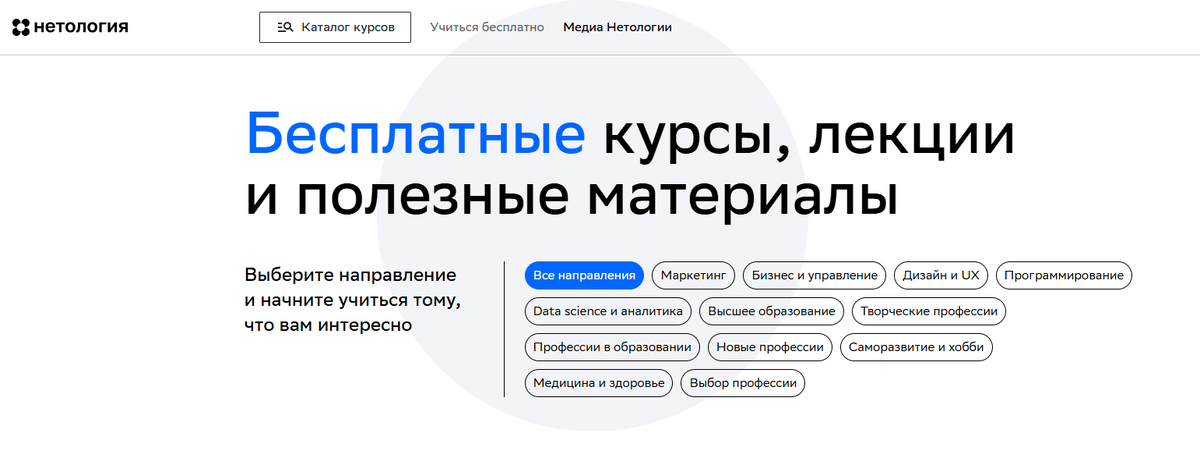Select Творческие профессии filter
The width and height of the screenshot is (1200, 451).
[x=930, y=311]
